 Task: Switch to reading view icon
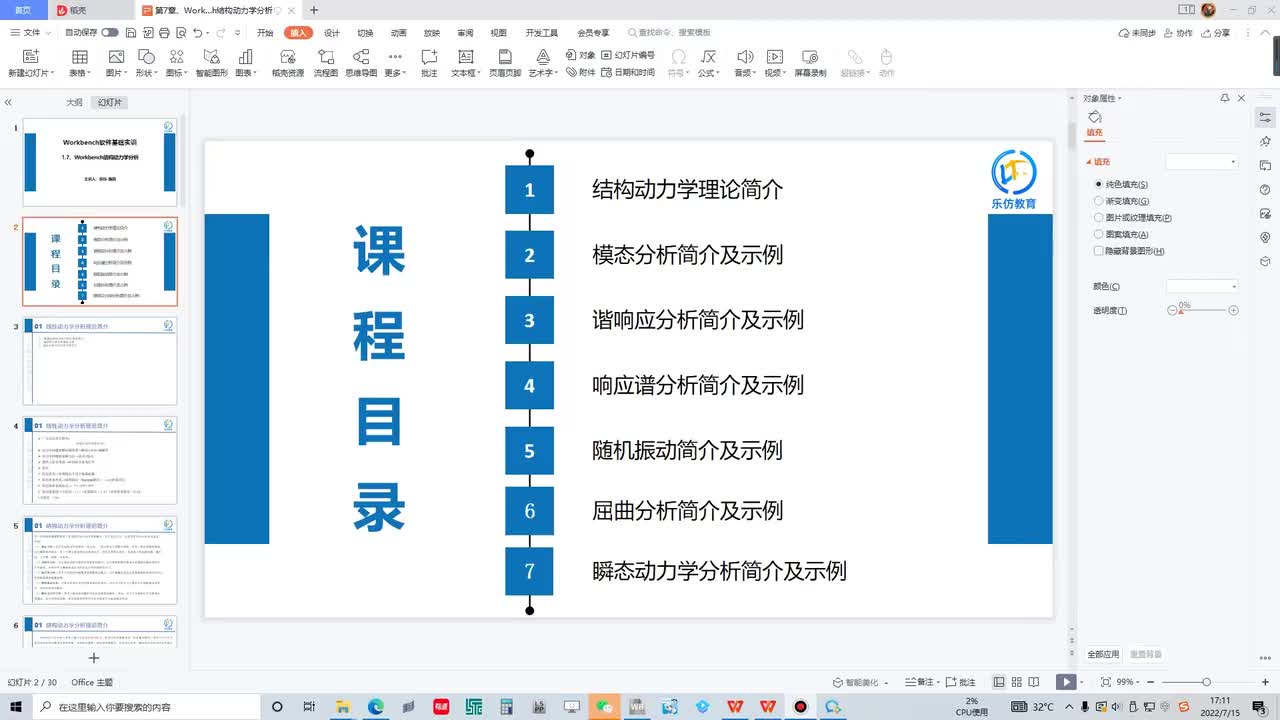[x=1034, y=682]
